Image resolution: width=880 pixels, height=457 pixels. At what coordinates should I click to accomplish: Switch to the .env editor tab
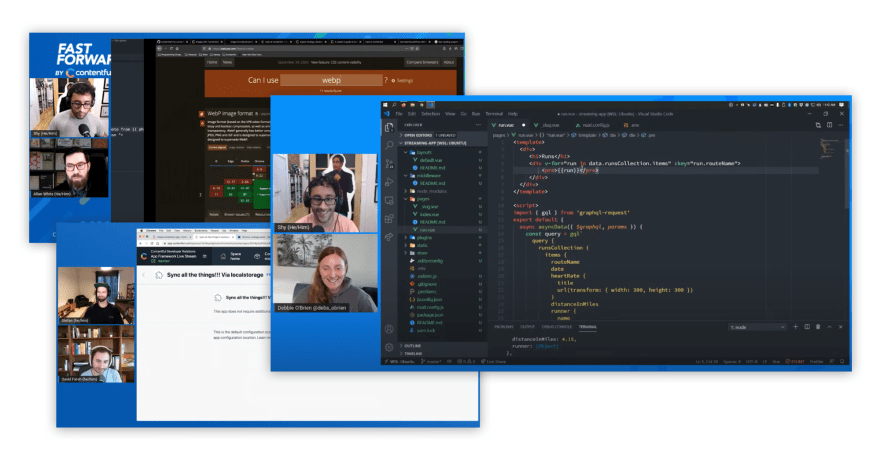click(631, 125)
